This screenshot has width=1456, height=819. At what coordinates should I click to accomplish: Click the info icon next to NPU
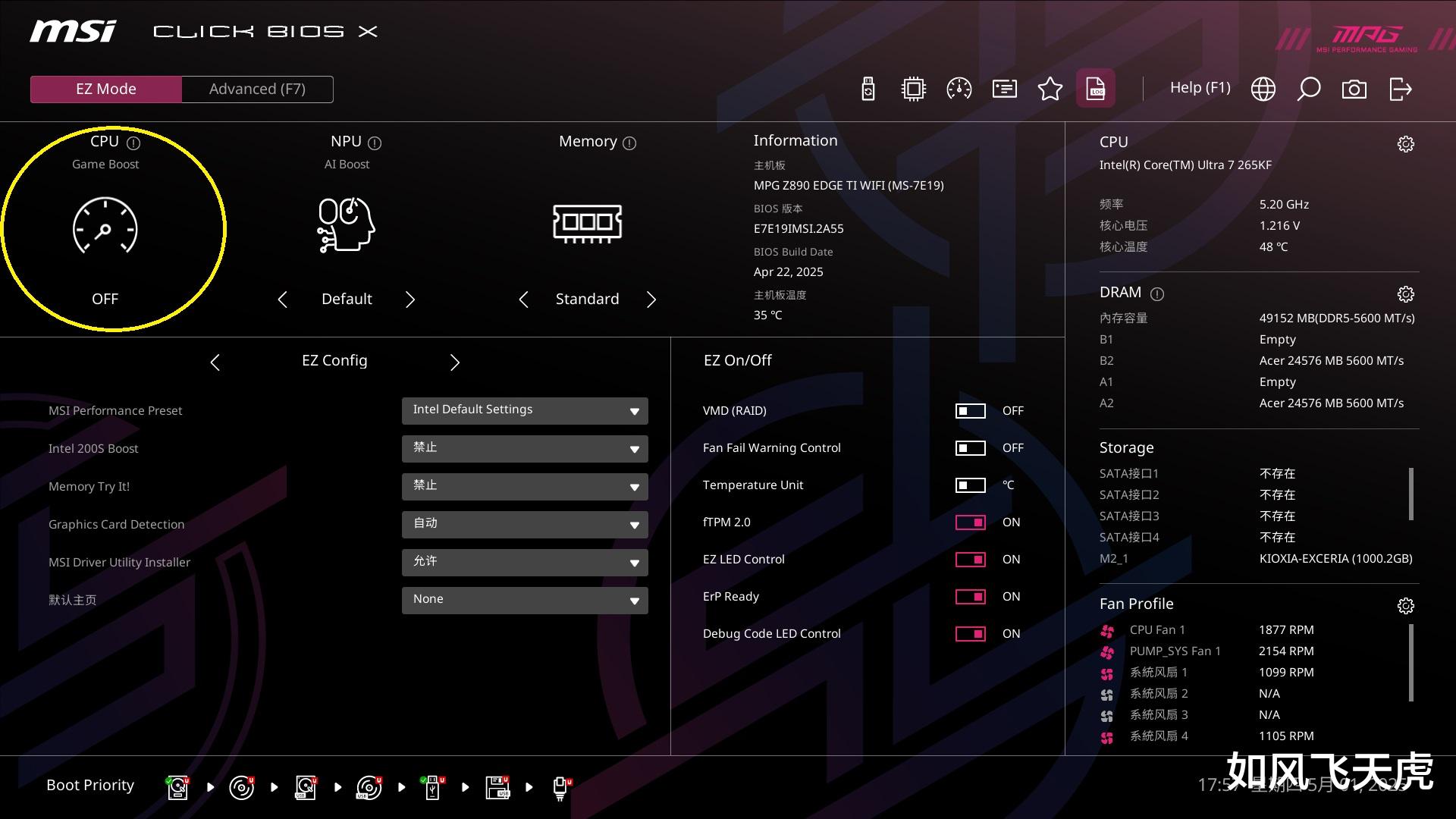(375, 143)
